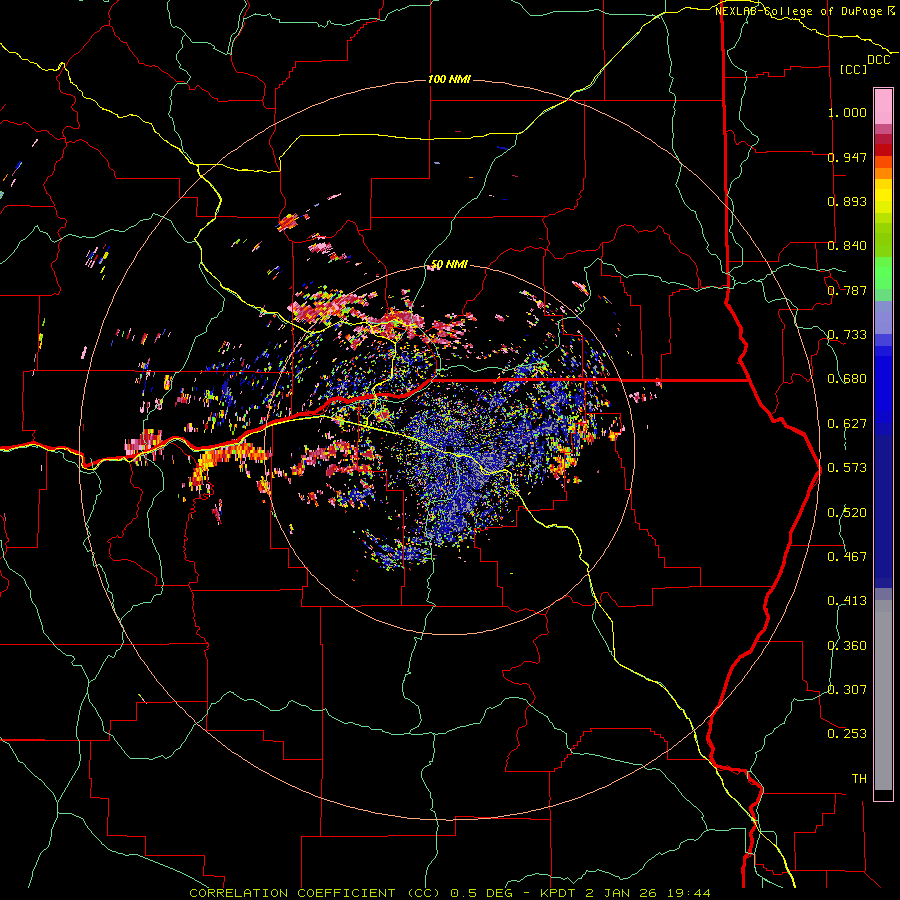Select the 0.787 scale value

(847, 290)
